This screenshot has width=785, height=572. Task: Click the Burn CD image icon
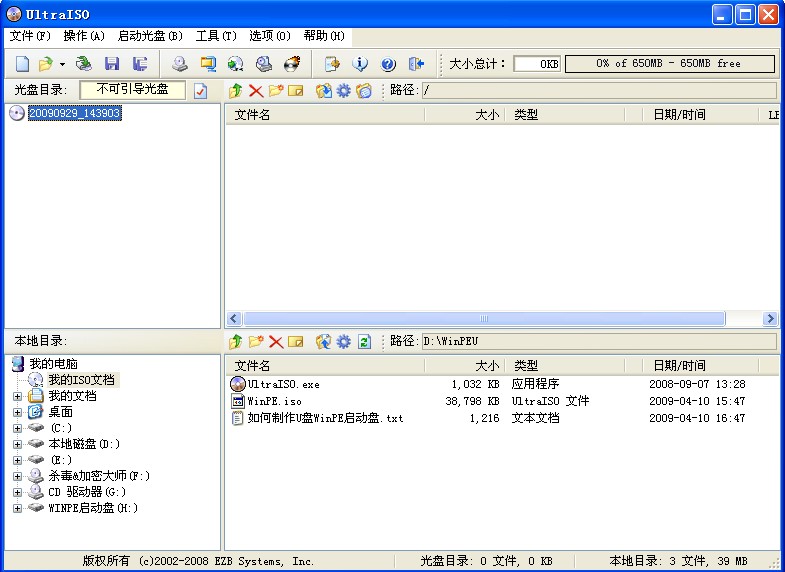292,64
